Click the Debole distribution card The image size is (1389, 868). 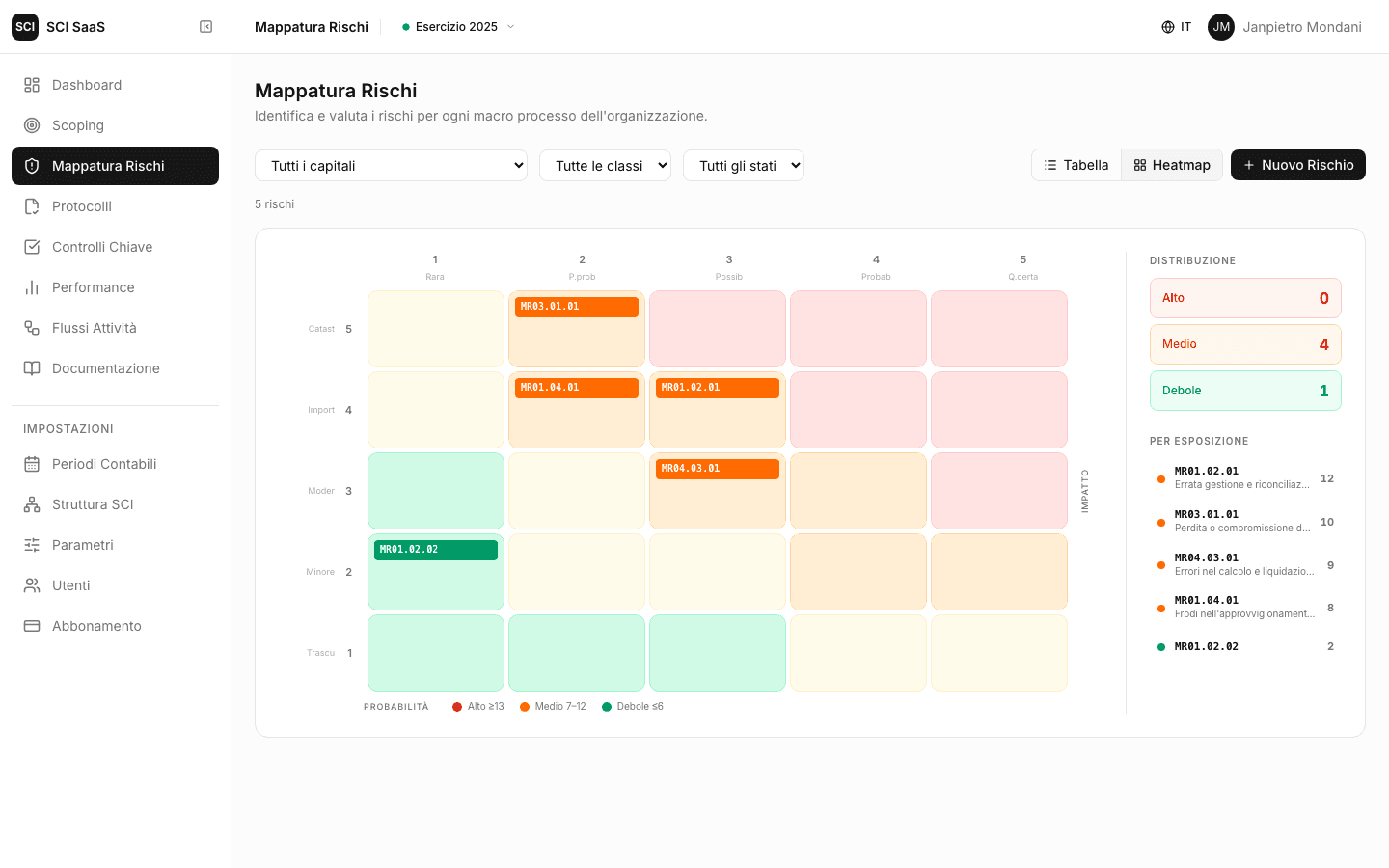(x=1245, y=391)
